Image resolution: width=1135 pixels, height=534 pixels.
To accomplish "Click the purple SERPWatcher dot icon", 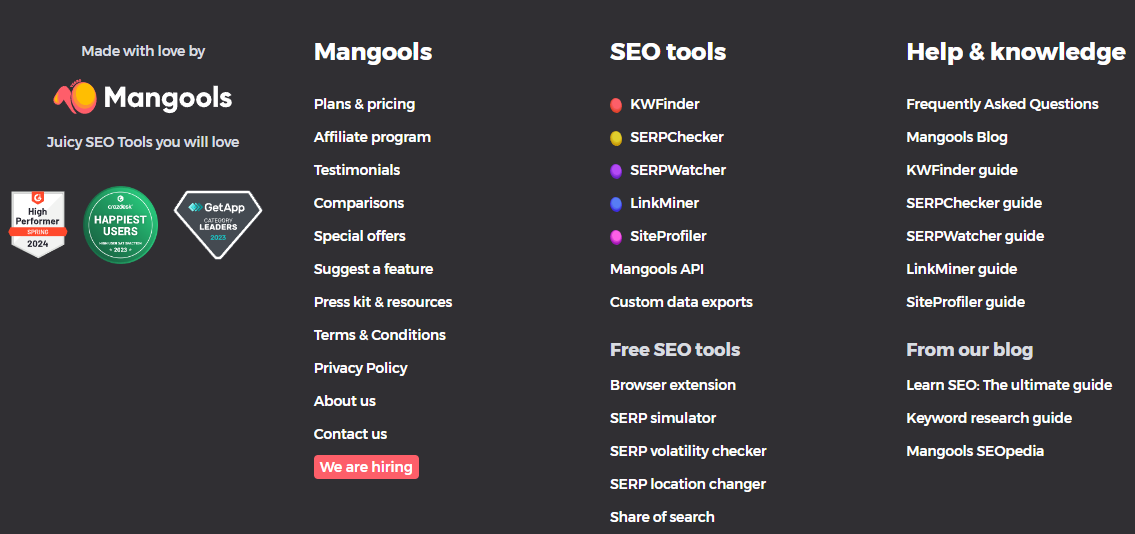I will point(616,171).
